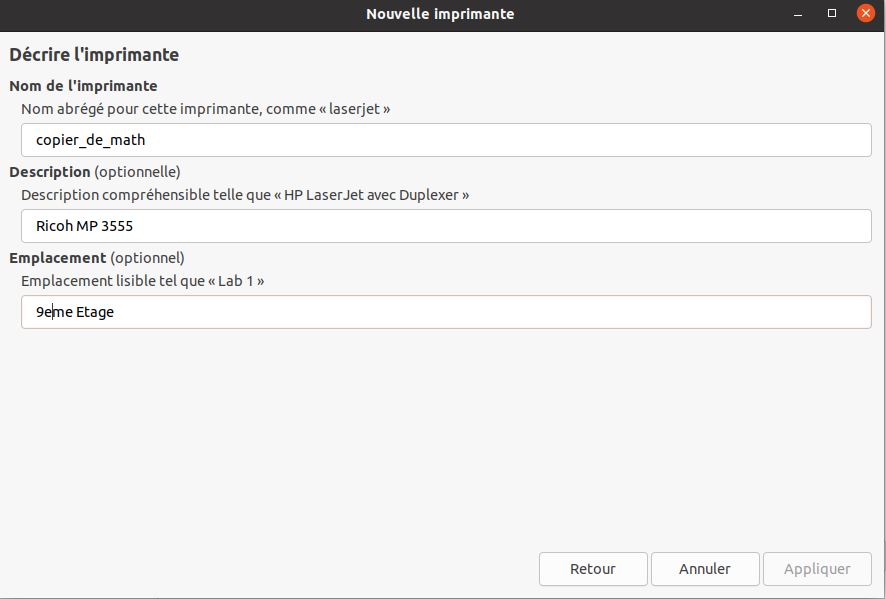Click the hint mentioning HP LaserJet avec Duplexer
This screenshot has height=599, width=886.
245,195
